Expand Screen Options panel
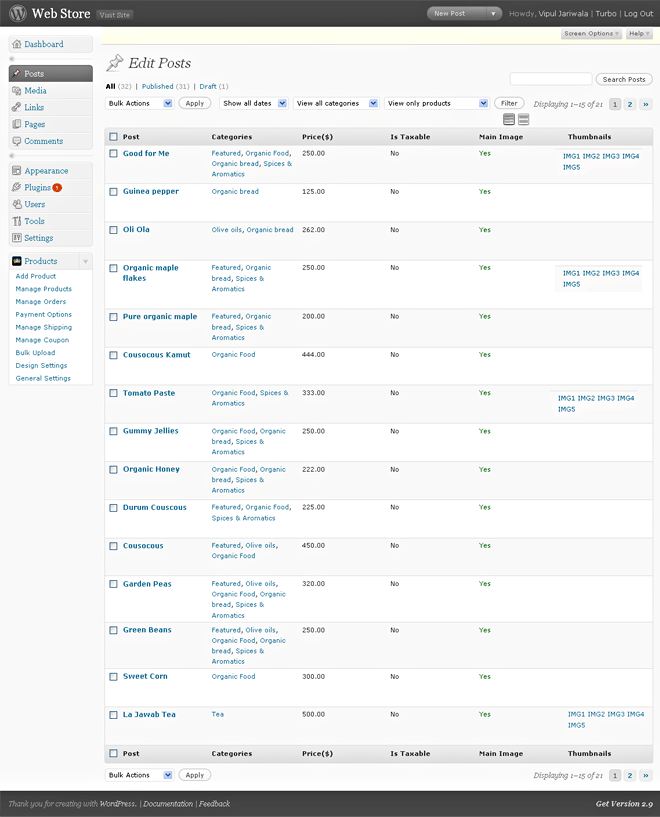Image resolution: width=660 pixels, height=817 pixels. tap(591, 33)
